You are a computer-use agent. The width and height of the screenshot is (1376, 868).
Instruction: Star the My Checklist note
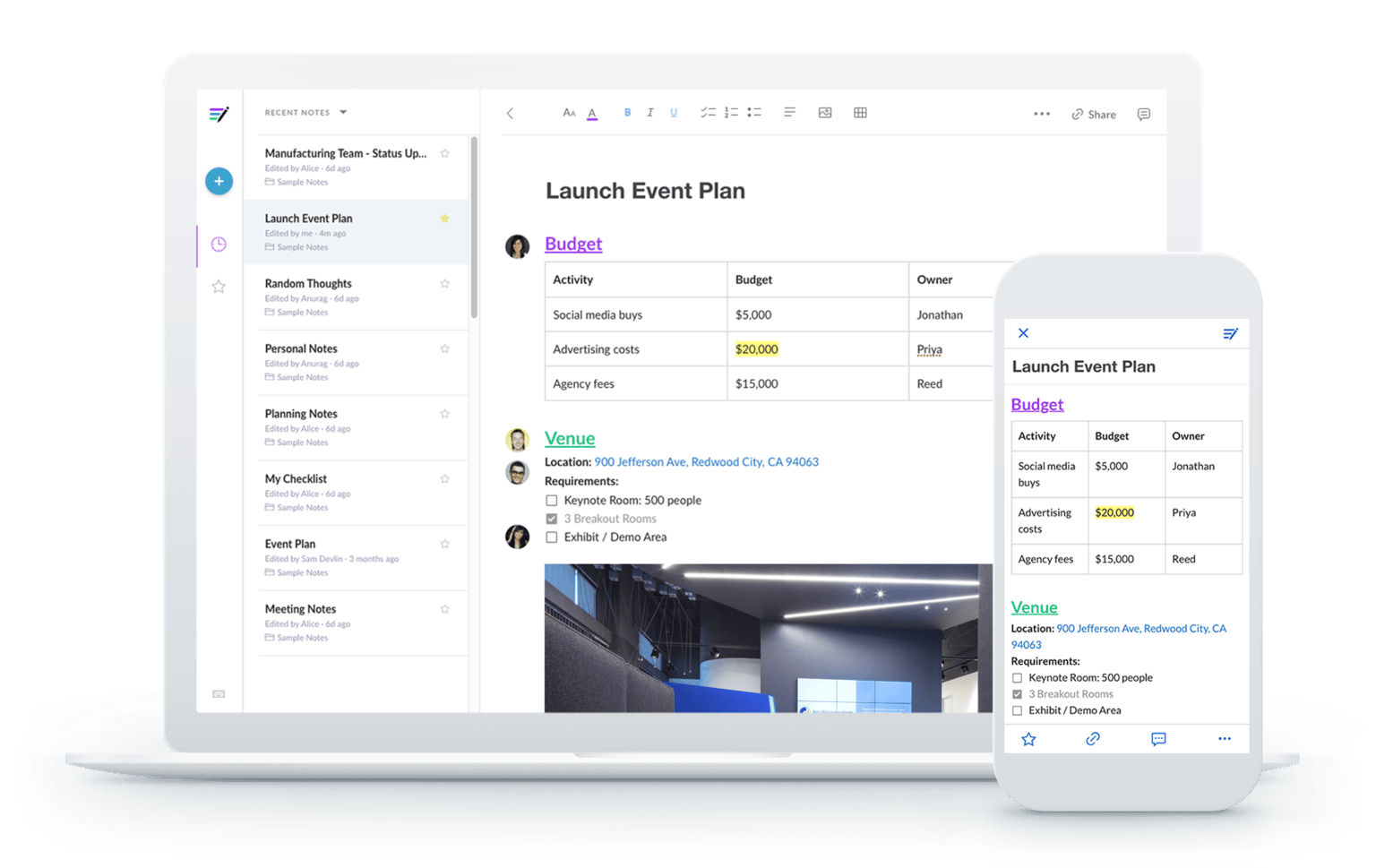tap(444, 479)
